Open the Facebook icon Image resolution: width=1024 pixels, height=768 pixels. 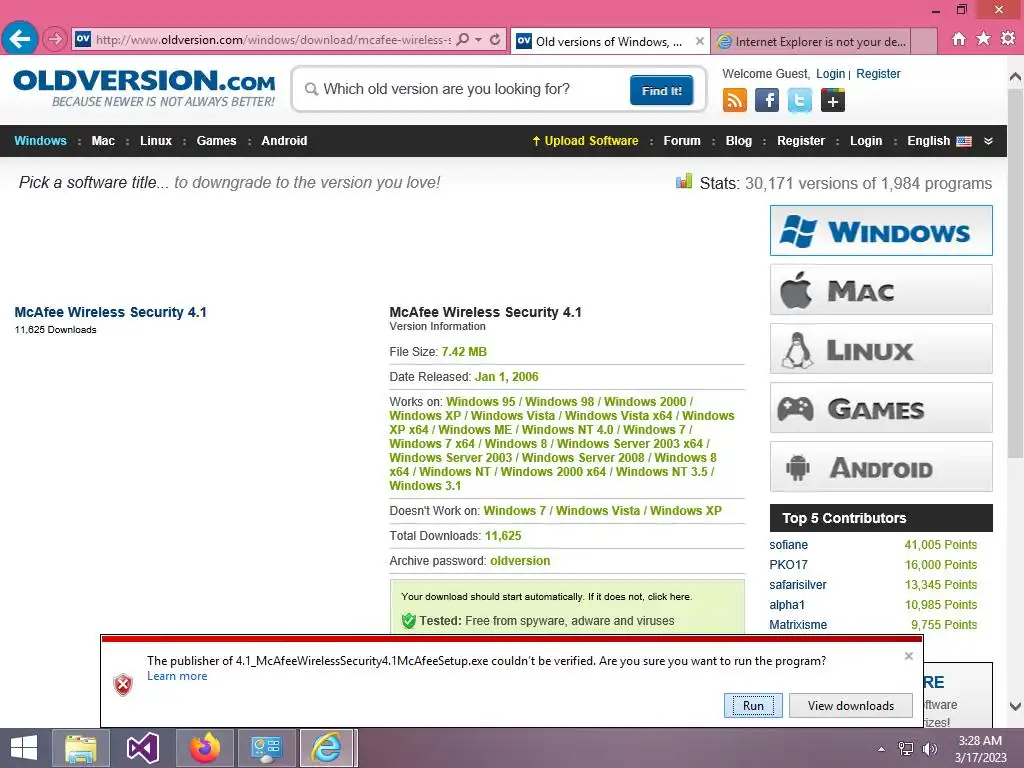pos(767,101)
